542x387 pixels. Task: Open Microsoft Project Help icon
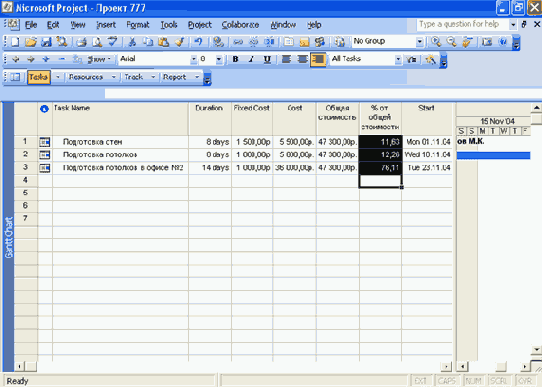[503, 42]
